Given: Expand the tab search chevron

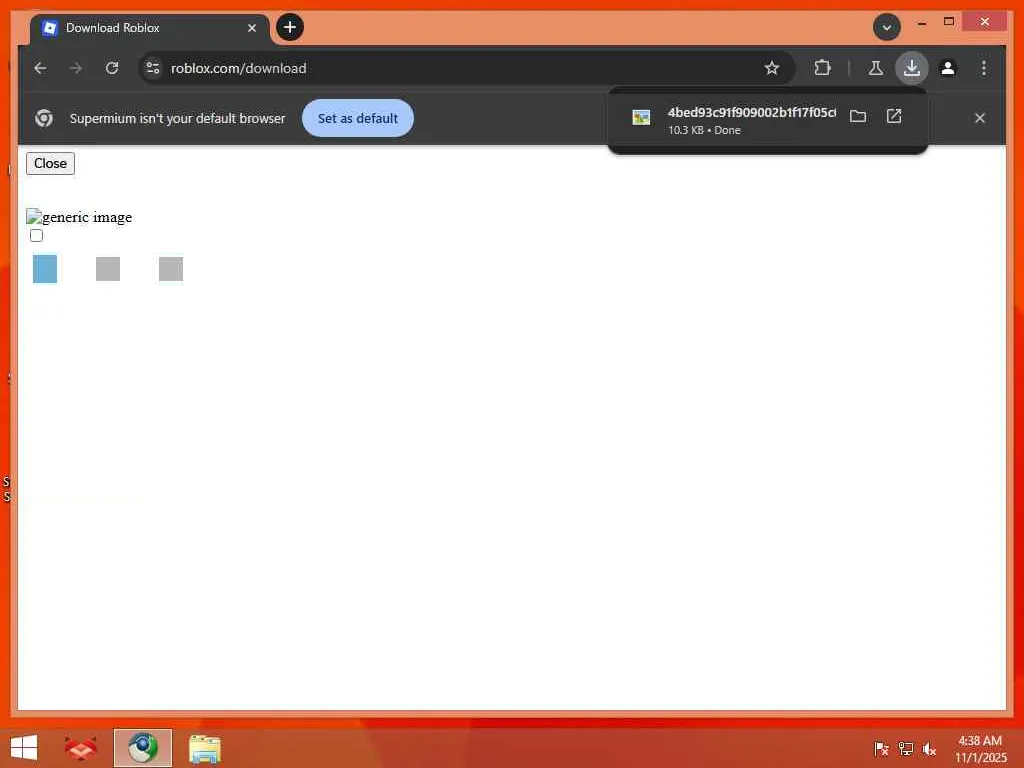Looking at the screenshot, I should 887,27.
